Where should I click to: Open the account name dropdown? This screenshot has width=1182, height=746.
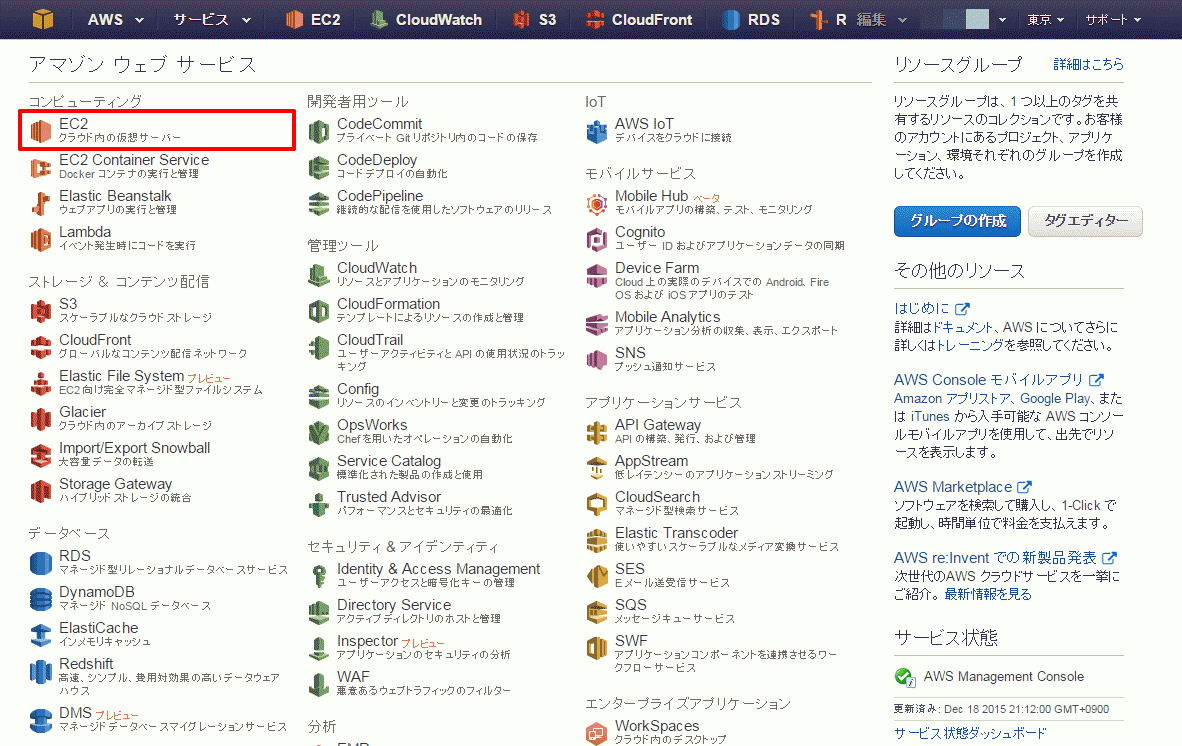pyautogui.click(x=964, y=20)
